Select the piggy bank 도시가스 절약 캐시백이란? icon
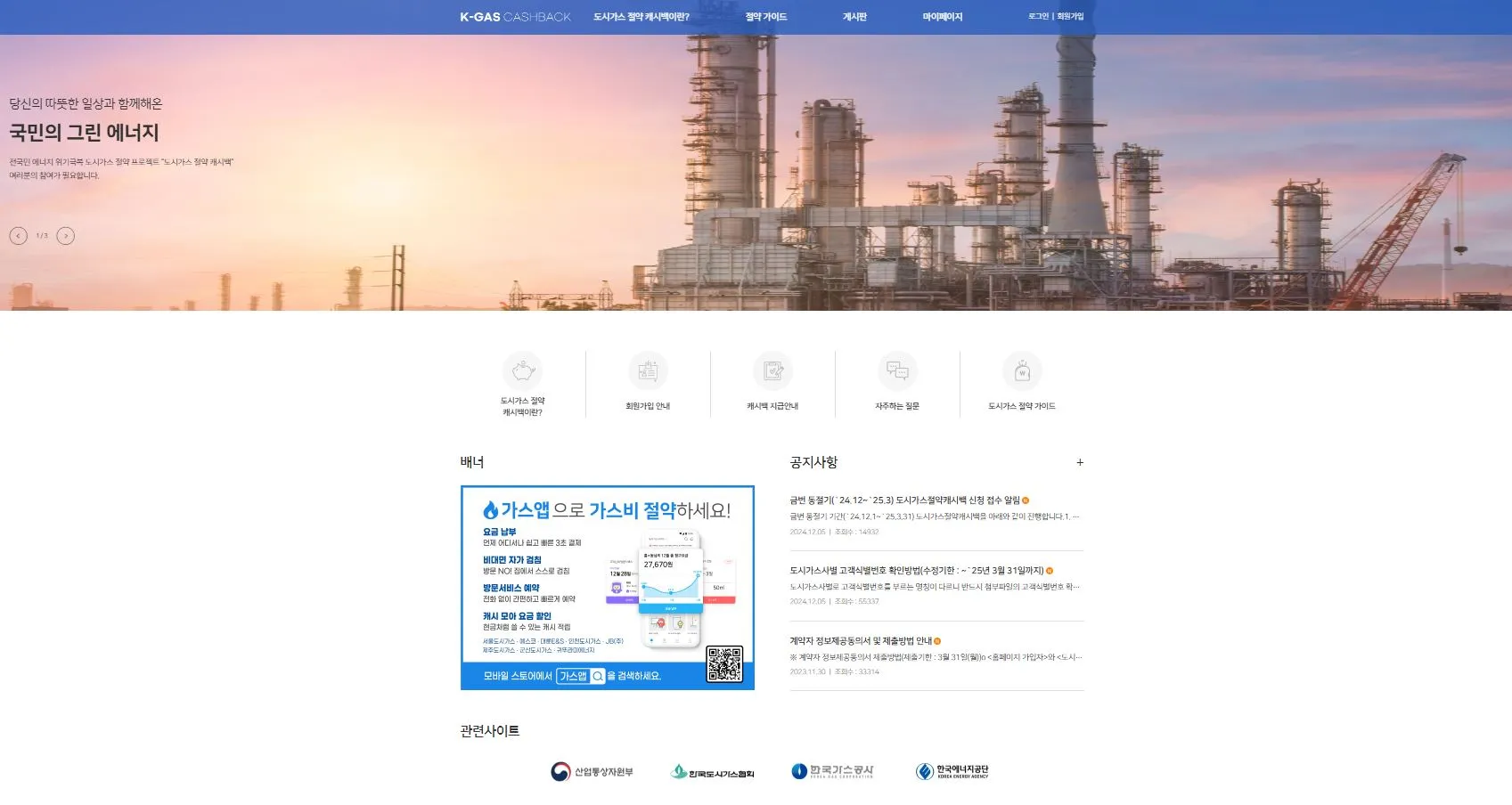The height and width of the screenshot is (805, 1512). [523, 371]
